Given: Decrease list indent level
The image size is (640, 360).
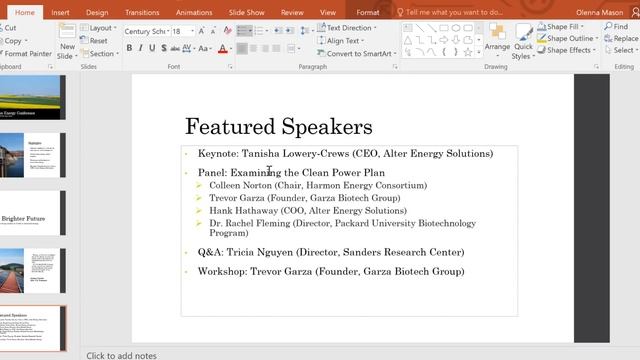Looking at the screenshot, I should pos(278,31).
